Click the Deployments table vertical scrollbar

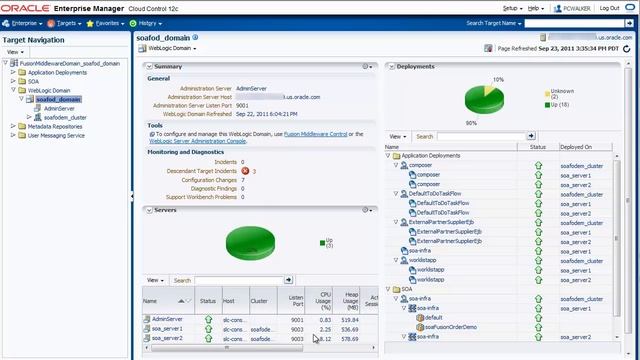point(617,238)
